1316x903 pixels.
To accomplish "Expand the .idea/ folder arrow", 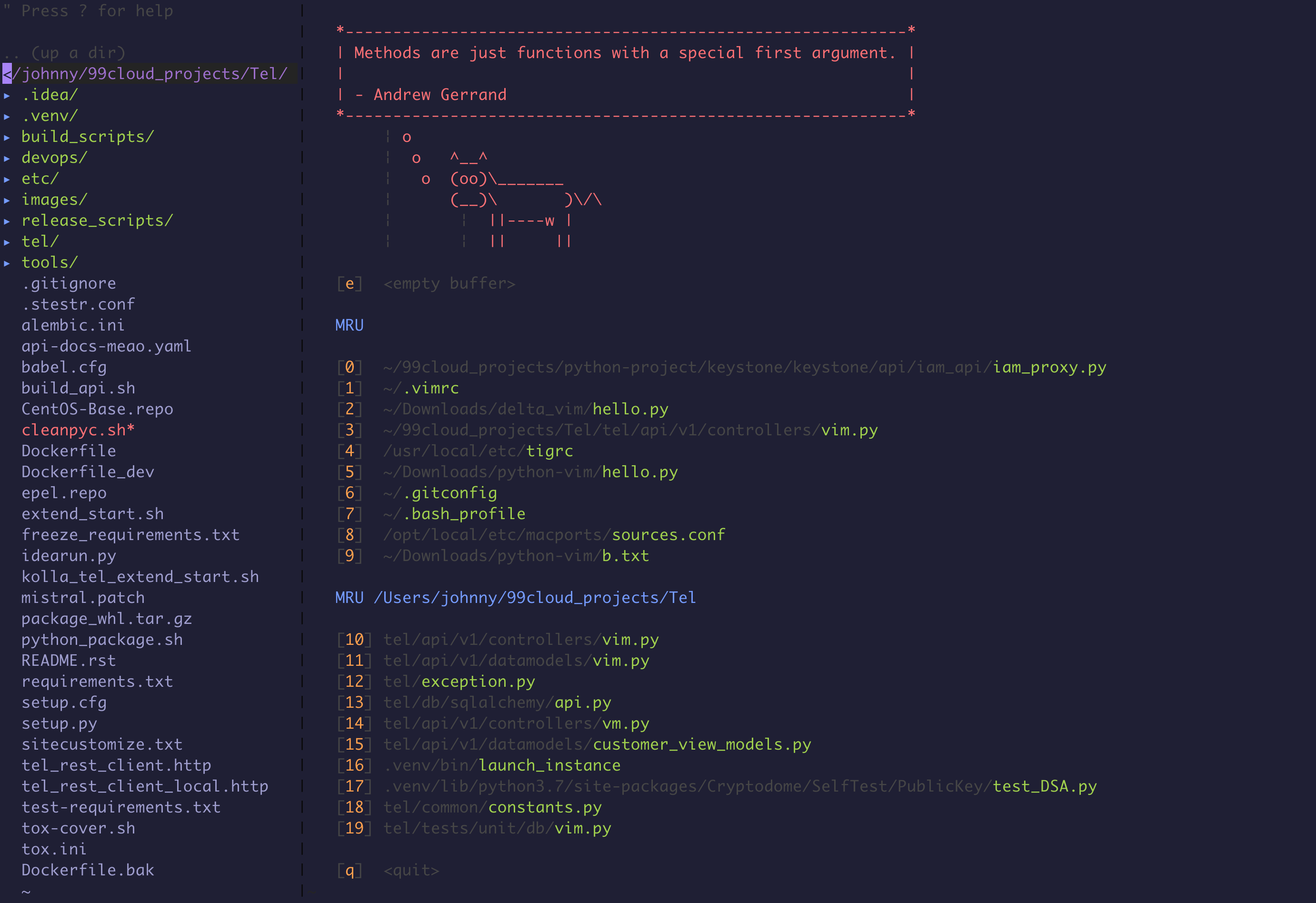I will [x=7, y=95].
